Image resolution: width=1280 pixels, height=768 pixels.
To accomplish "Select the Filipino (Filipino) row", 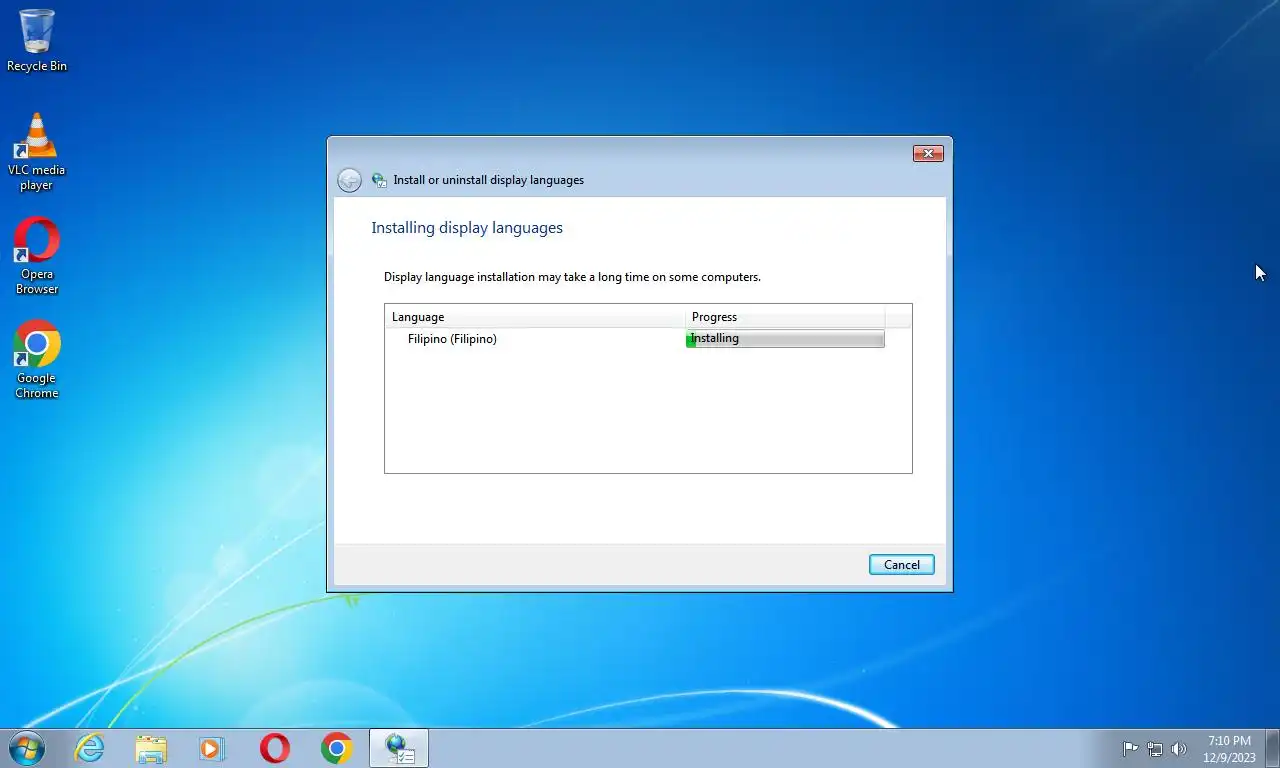I will [648, 339].
